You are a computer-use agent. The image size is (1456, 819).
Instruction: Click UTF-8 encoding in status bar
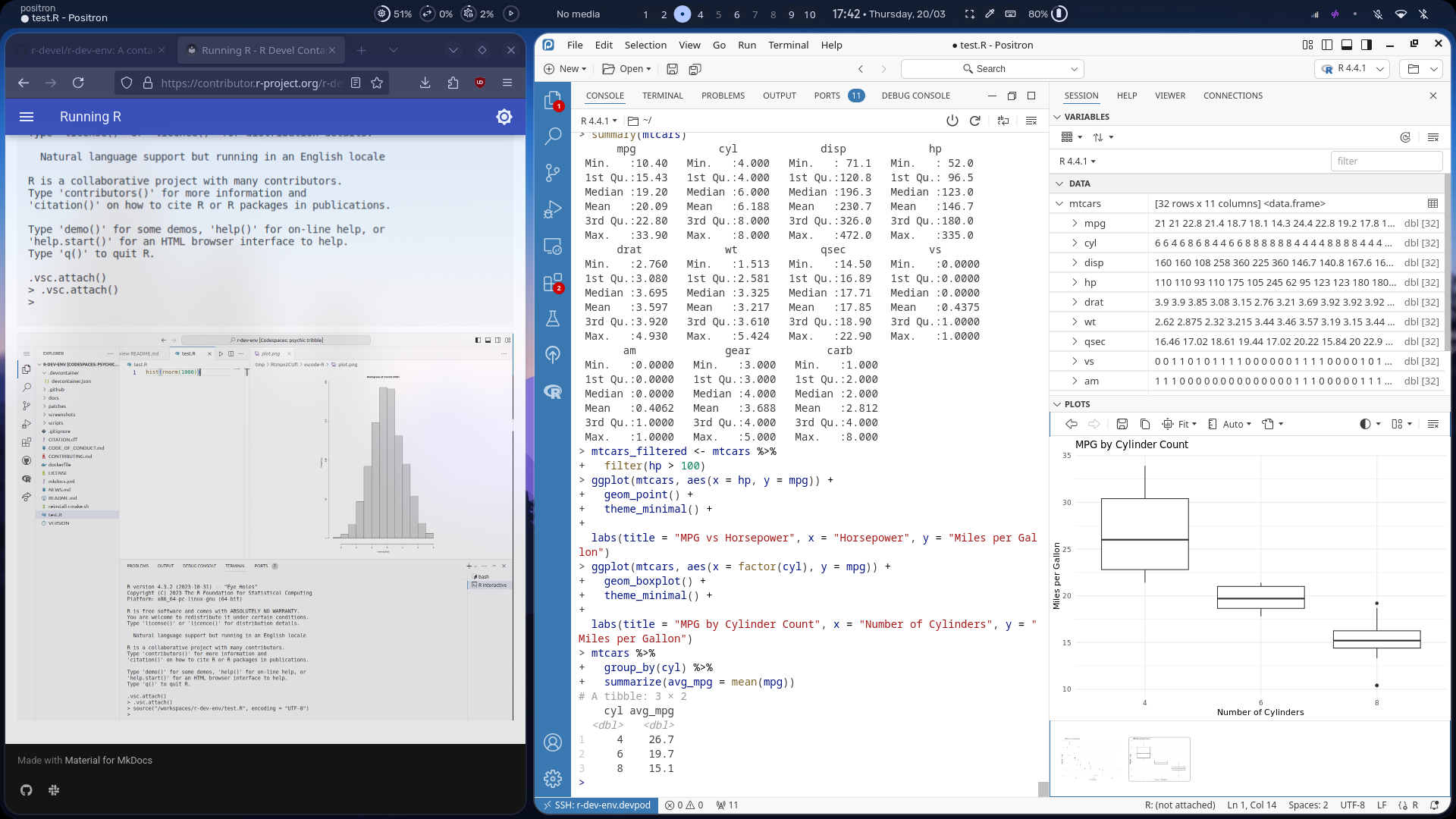tap(1352, 805)
